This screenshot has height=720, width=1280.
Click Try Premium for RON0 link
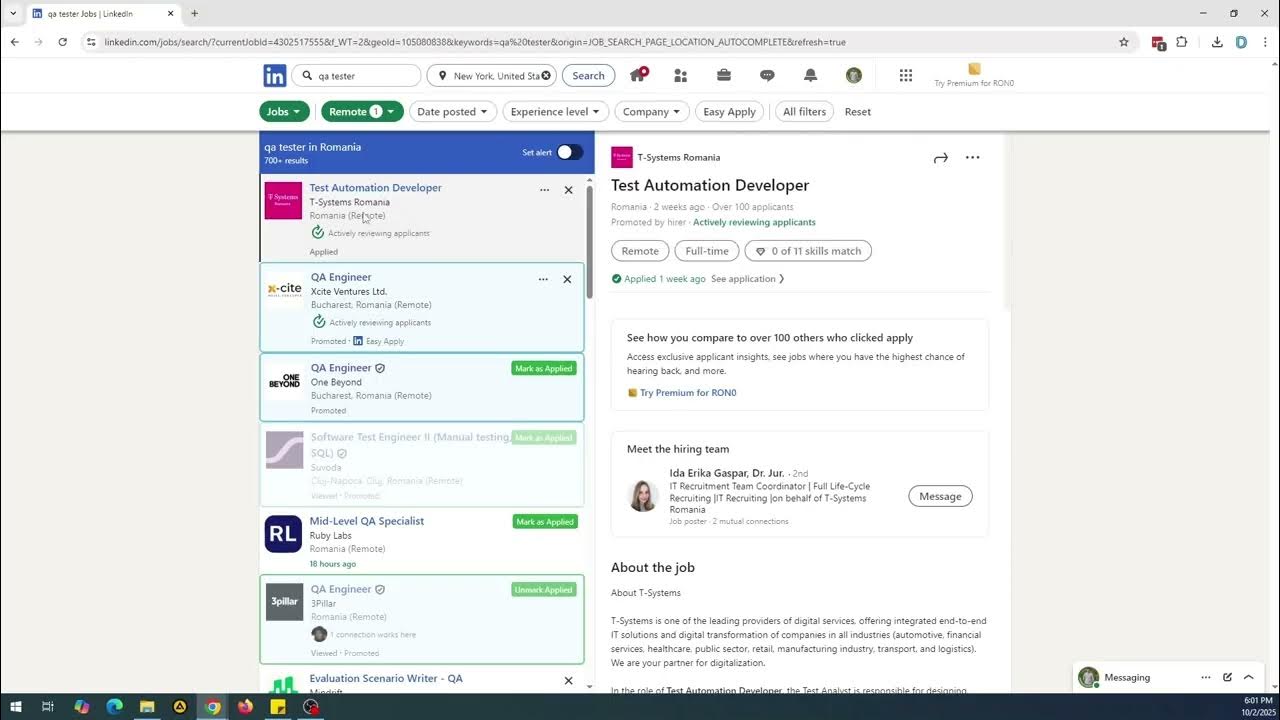[x=688, y=392]
